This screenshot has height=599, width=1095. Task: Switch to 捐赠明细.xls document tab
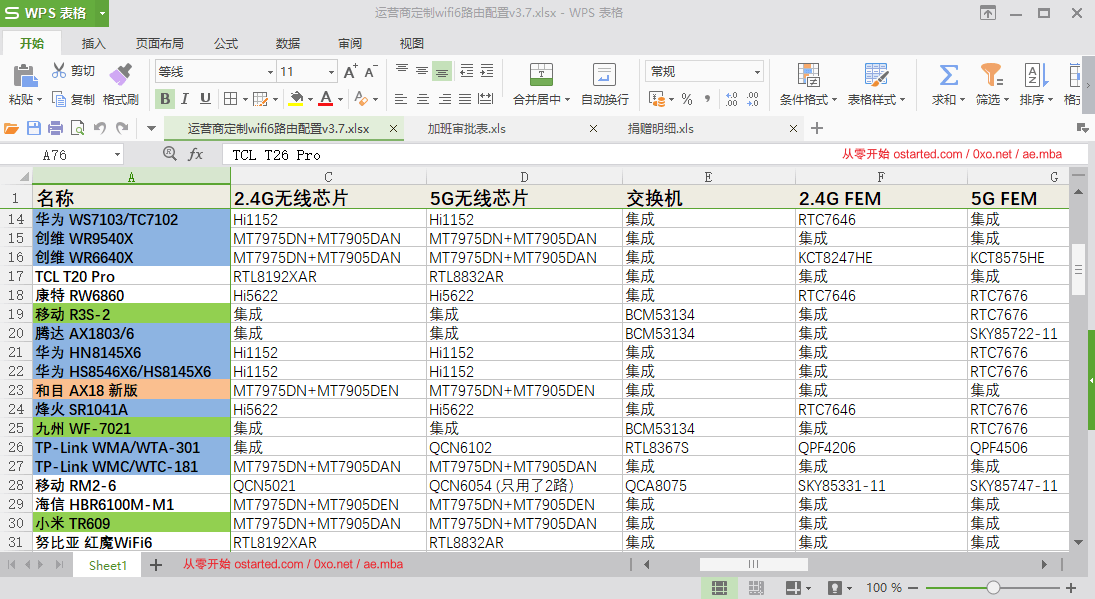(x=661, y=128)
